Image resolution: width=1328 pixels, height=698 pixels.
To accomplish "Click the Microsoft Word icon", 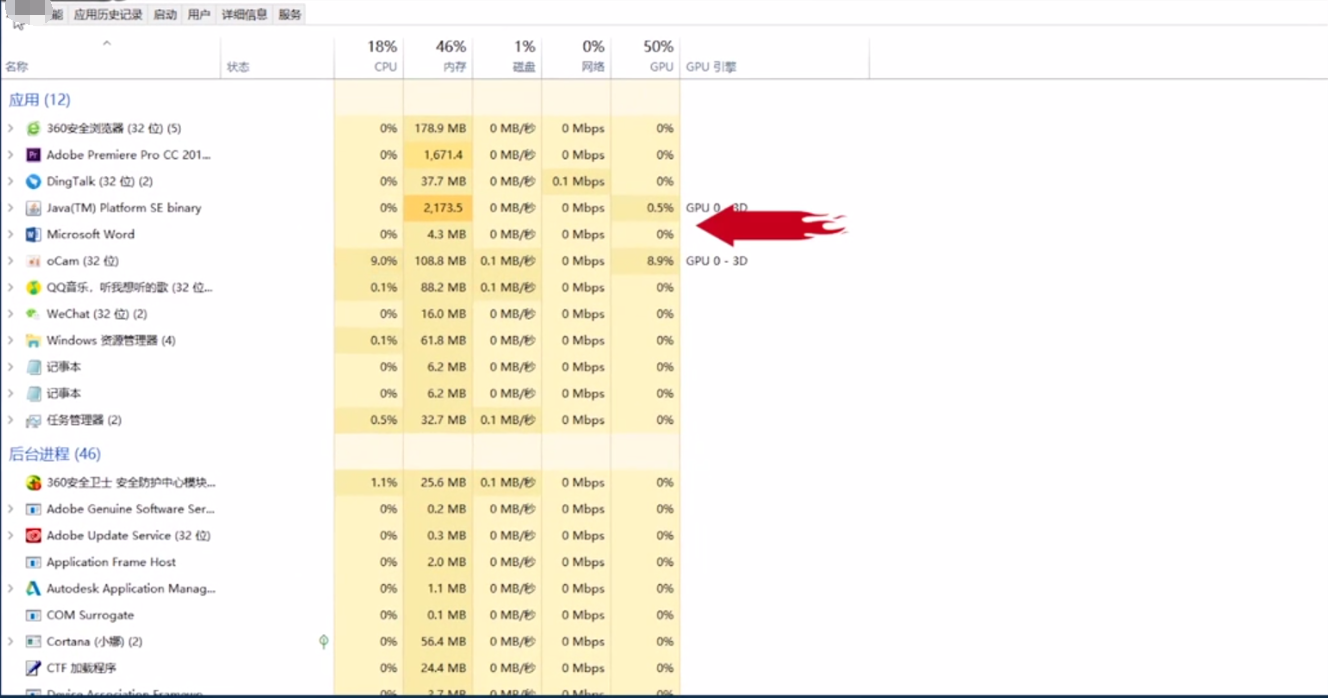I will tap(33, 234).
